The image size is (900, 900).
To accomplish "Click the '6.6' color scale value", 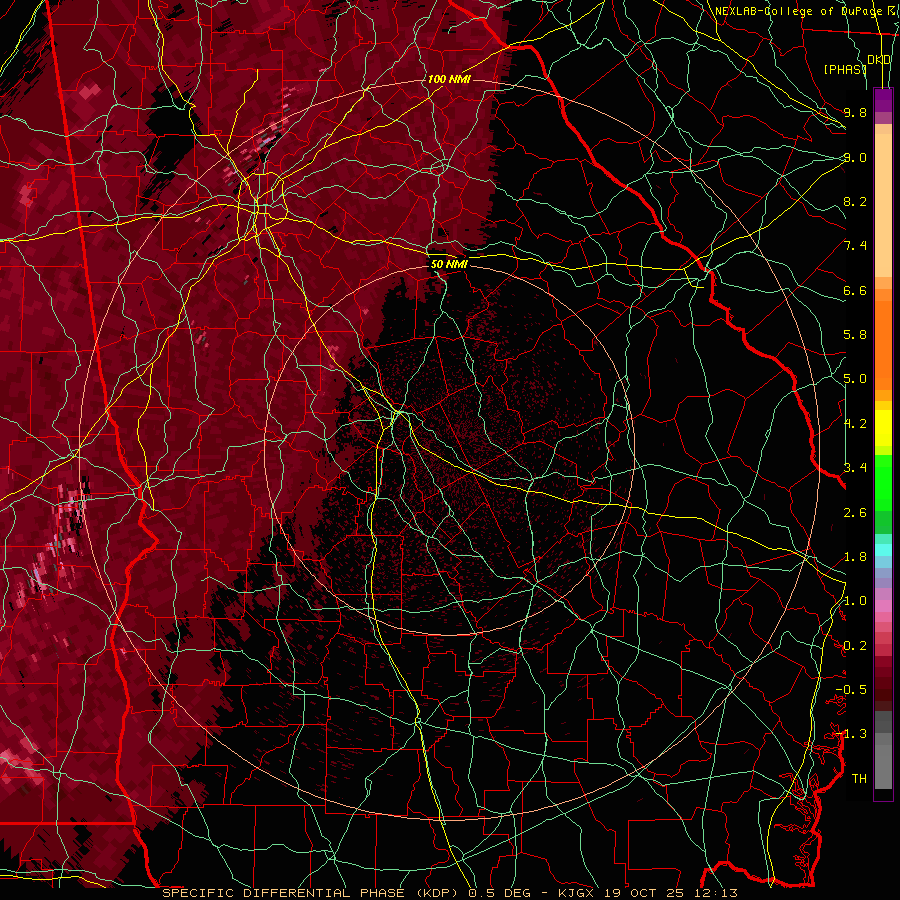I will 855,290.
